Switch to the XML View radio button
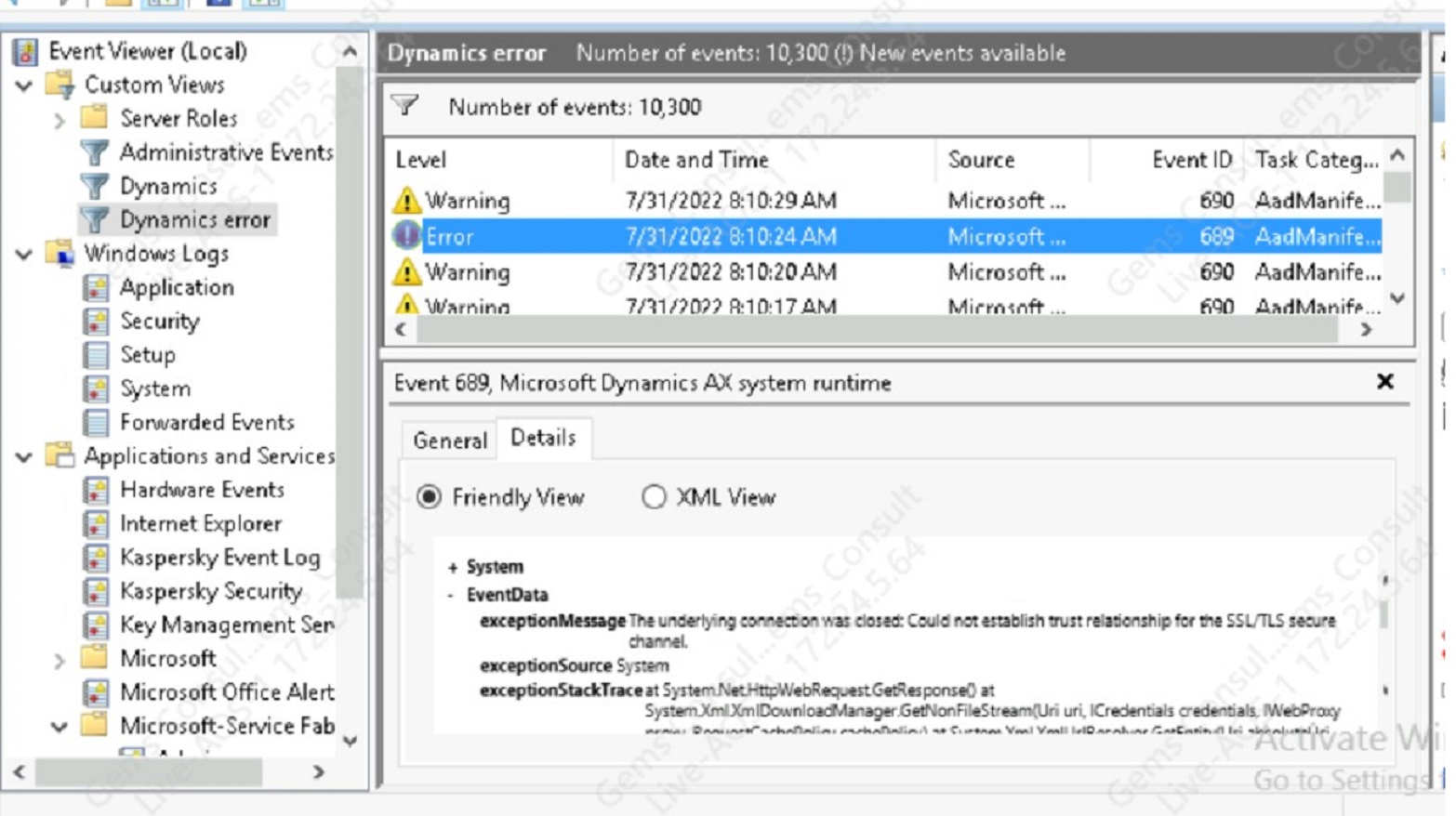This screenshot has height=816, width=1456. (654, 497)
